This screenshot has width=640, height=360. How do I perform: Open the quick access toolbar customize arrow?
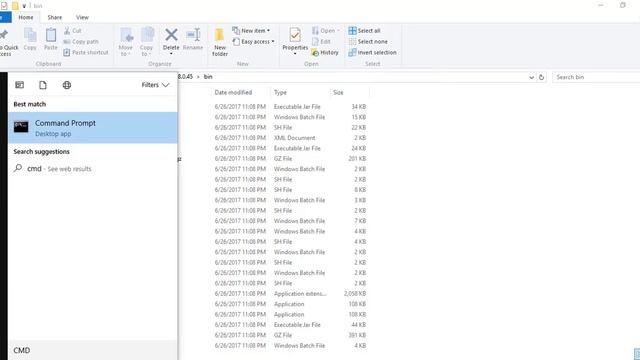coord(24,6)
